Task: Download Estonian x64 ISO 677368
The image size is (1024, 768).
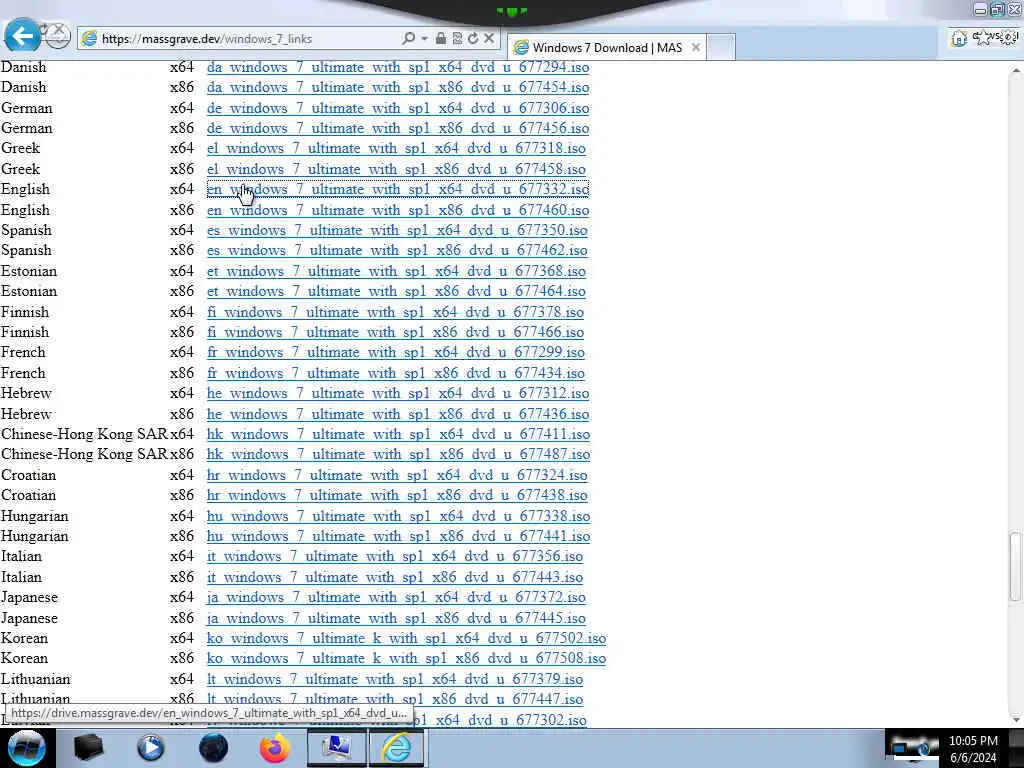Action: [396, 271]
